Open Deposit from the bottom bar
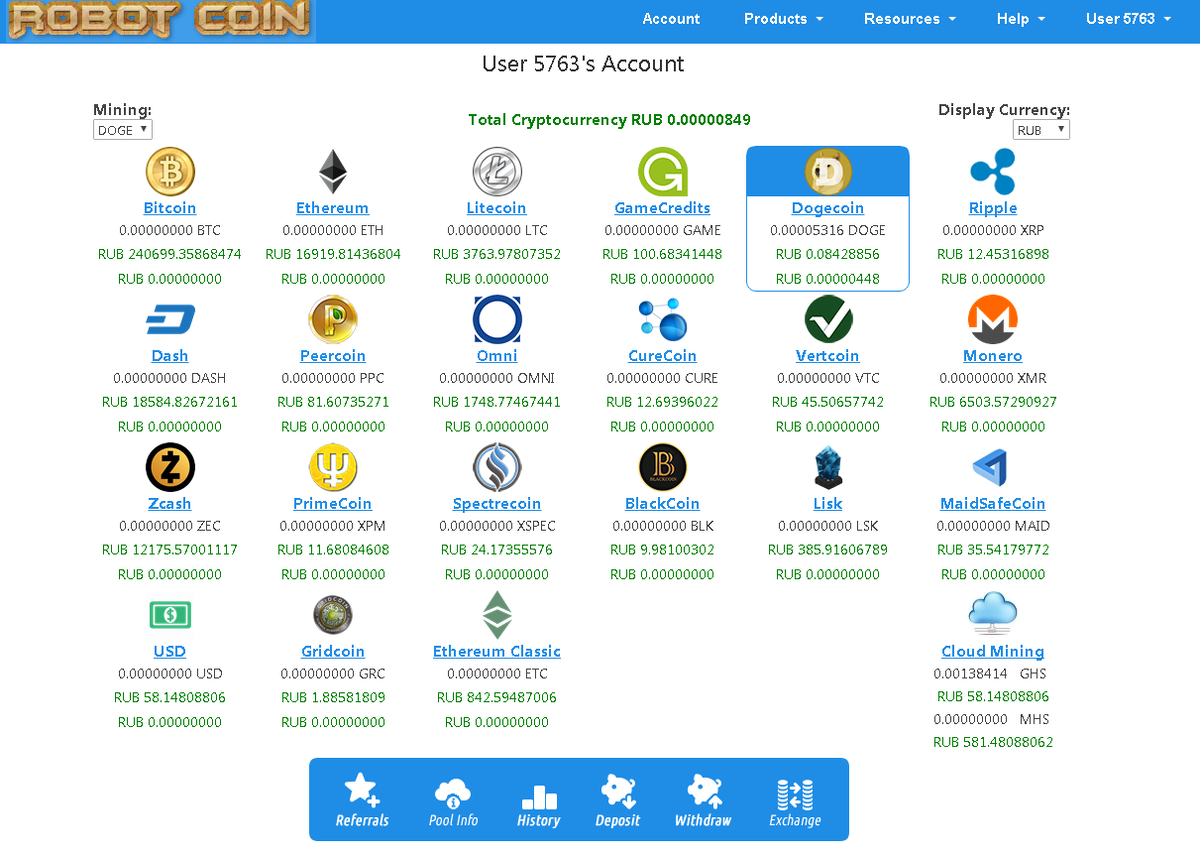 coord(618,801)
